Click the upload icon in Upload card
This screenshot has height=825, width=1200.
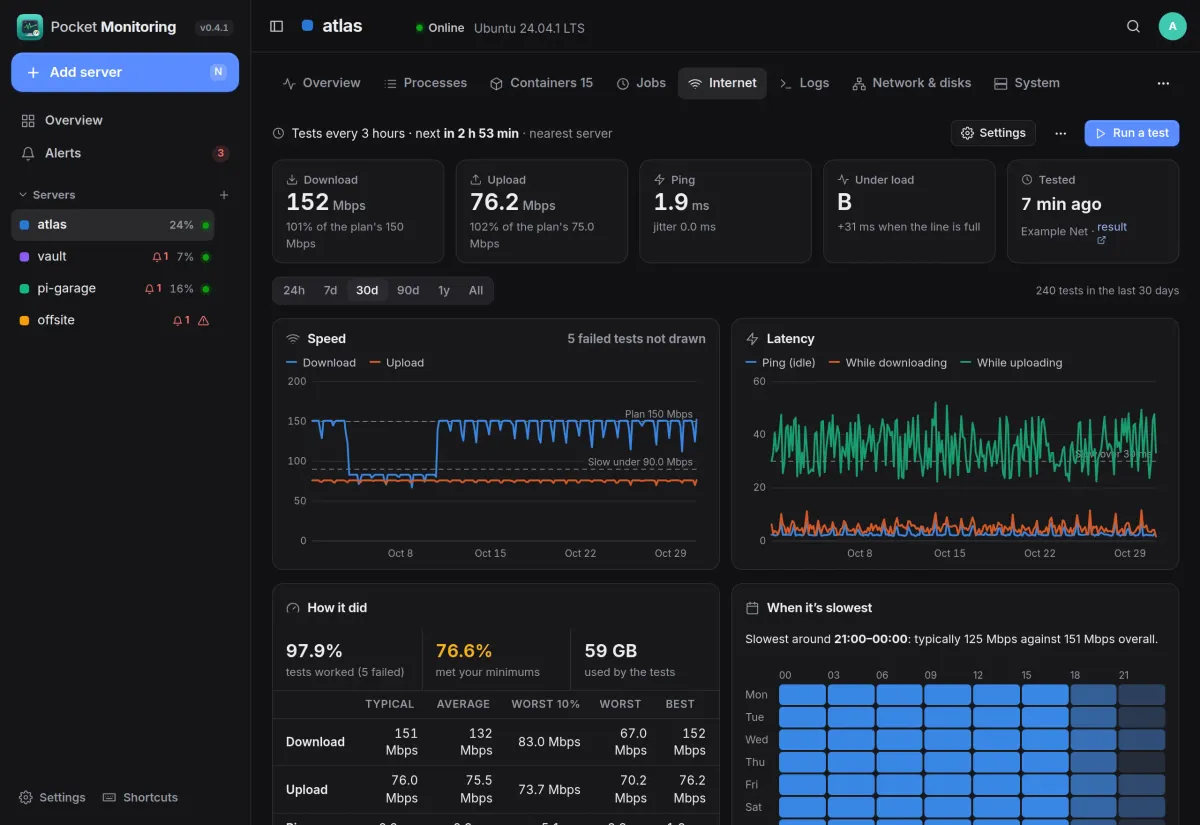coord(476,180)
